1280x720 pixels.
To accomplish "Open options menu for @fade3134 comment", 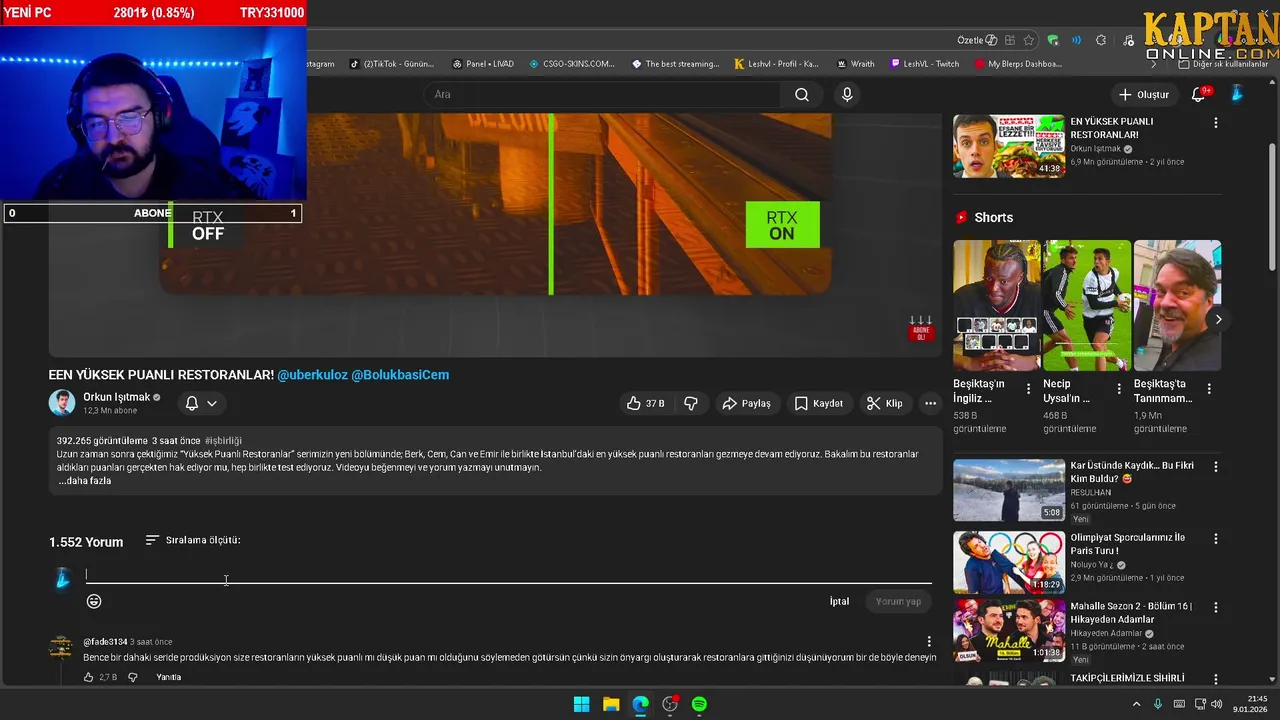I will point(929,642).
